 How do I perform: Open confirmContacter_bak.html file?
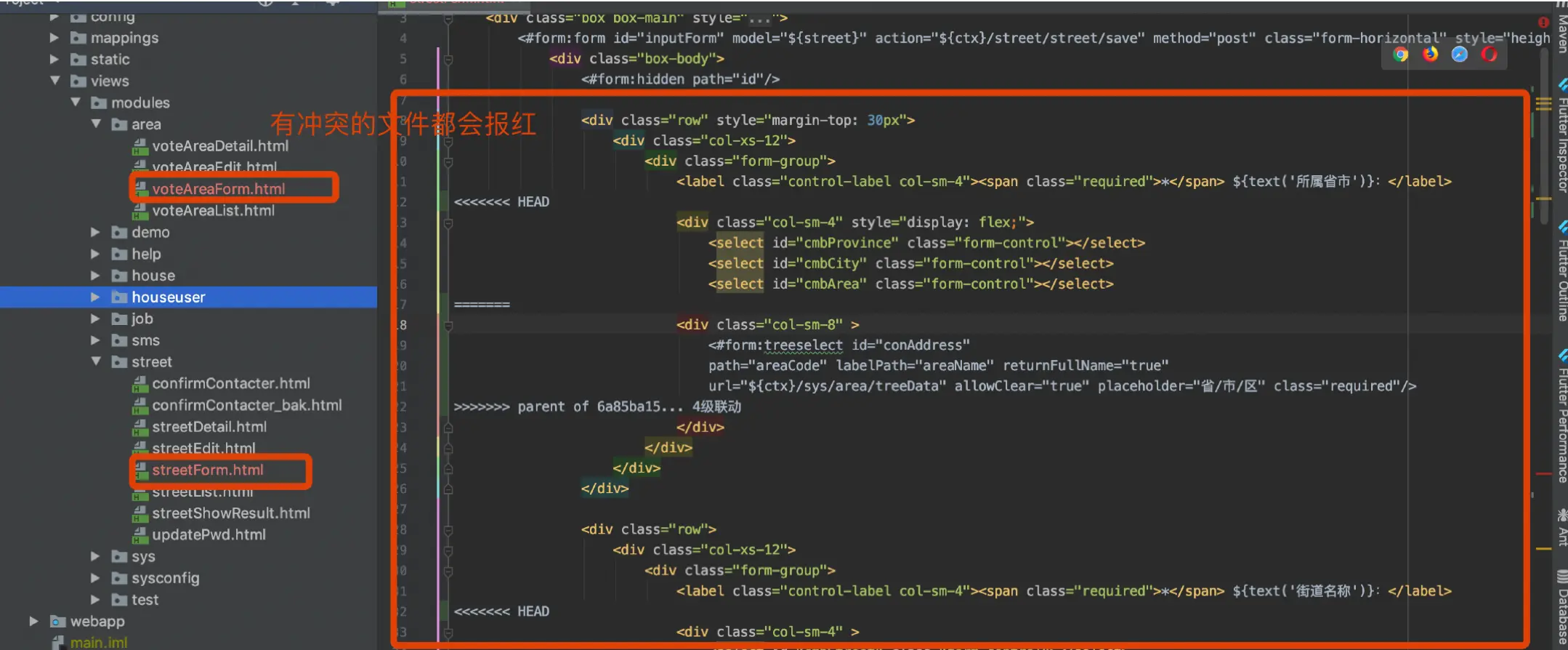click(x=247, y=406)
